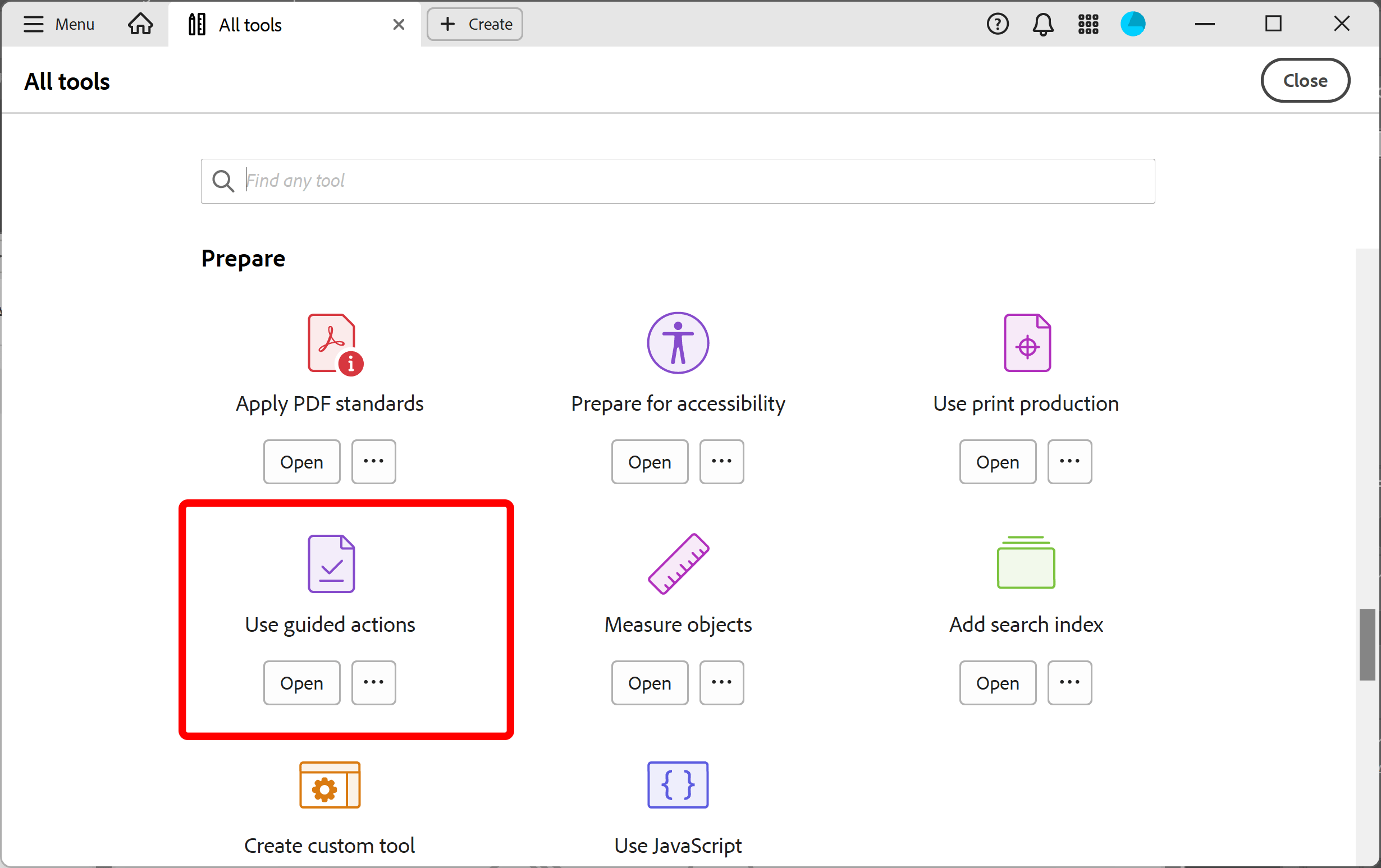Click the vertical scrollbar thumb
Screen dimensions: 1381x868
[x=1366, y=644]
